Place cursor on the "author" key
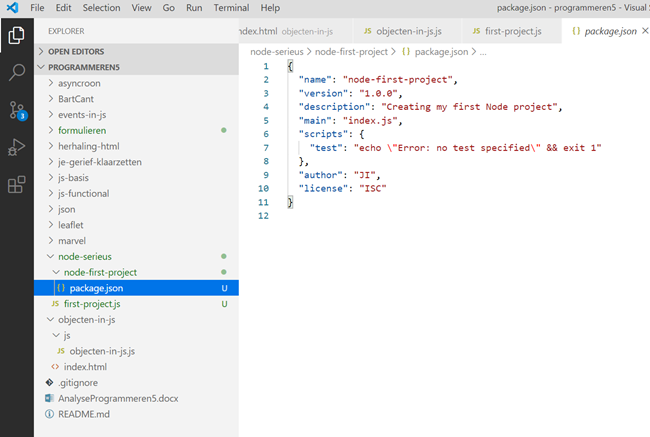650x437 pixels. click(x=321, y=175)
